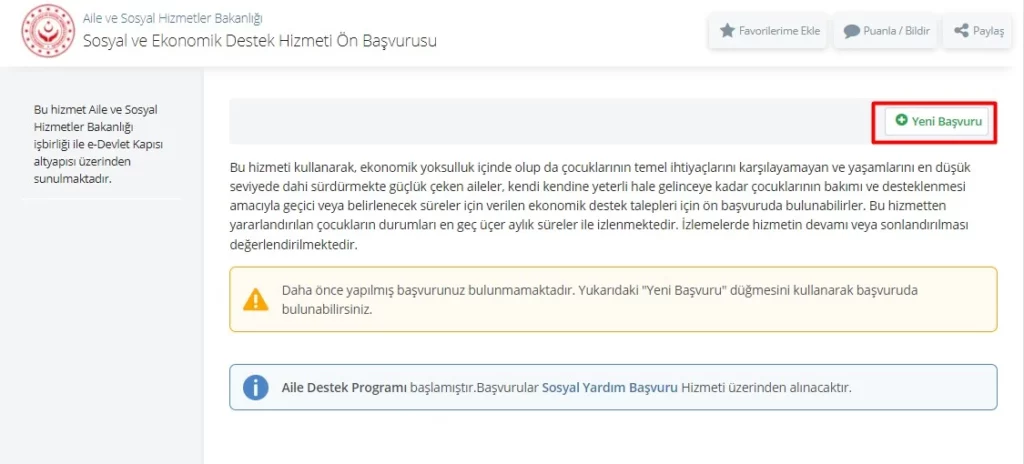1024x464 pixels.
Task: Click the yellow warning triangle icon
Action: (x=255, y=299)
